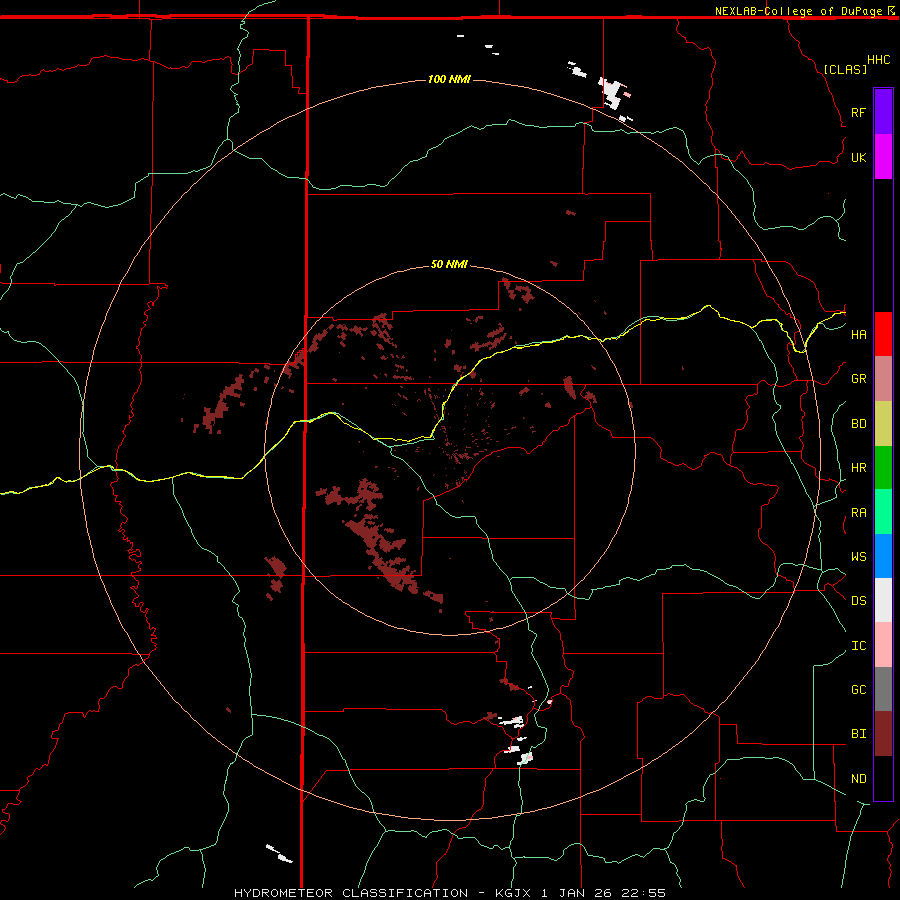The width and height of the screenshot is (900, 900).
Task: Click the HHC product label
Action: point(878,59)
